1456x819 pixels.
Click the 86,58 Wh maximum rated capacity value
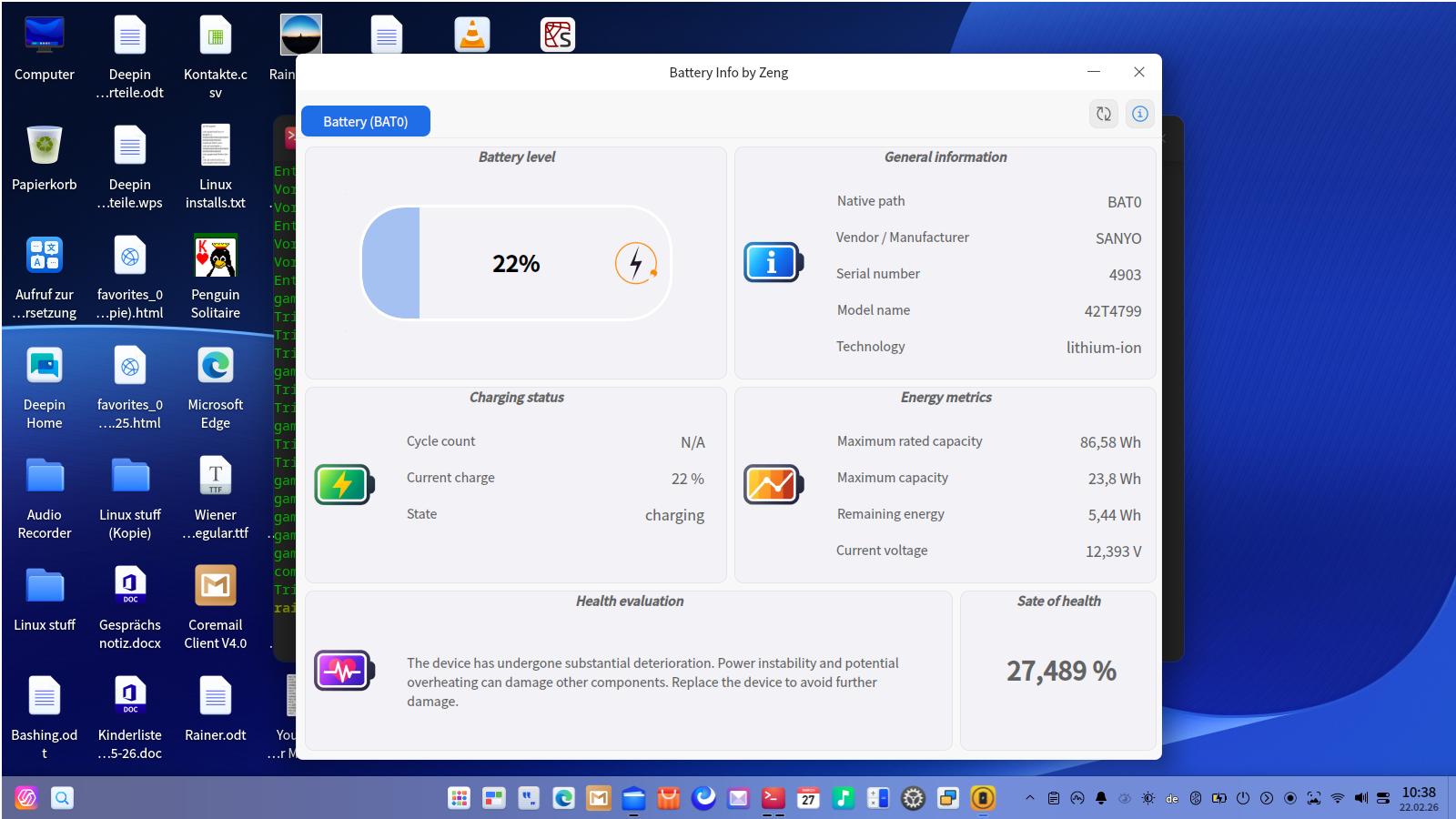1110,442
